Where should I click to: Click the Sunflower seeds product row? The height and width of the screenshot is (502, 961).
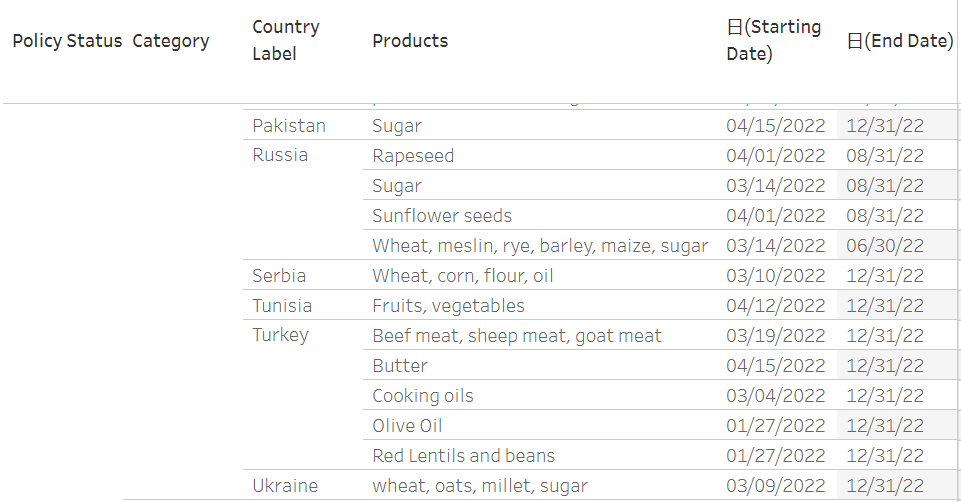point(442,216)
